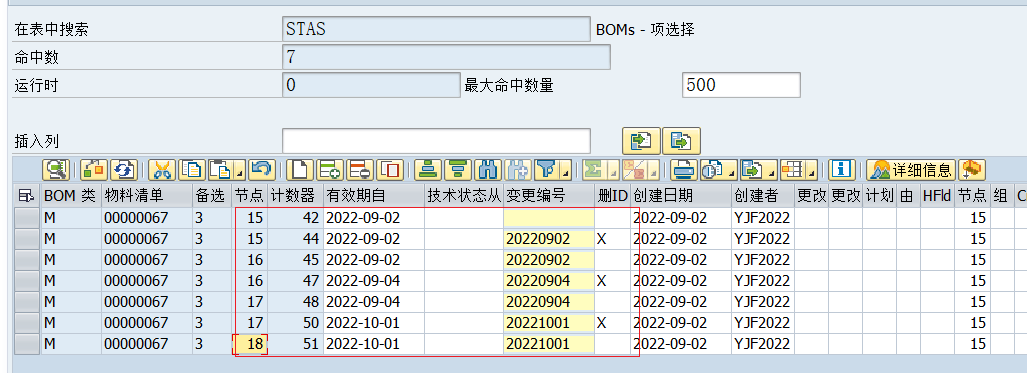Viewport: 1027px width, 373px height.
Task: Click the empty change number cell in counter 42 row
Action: point(549,218)
